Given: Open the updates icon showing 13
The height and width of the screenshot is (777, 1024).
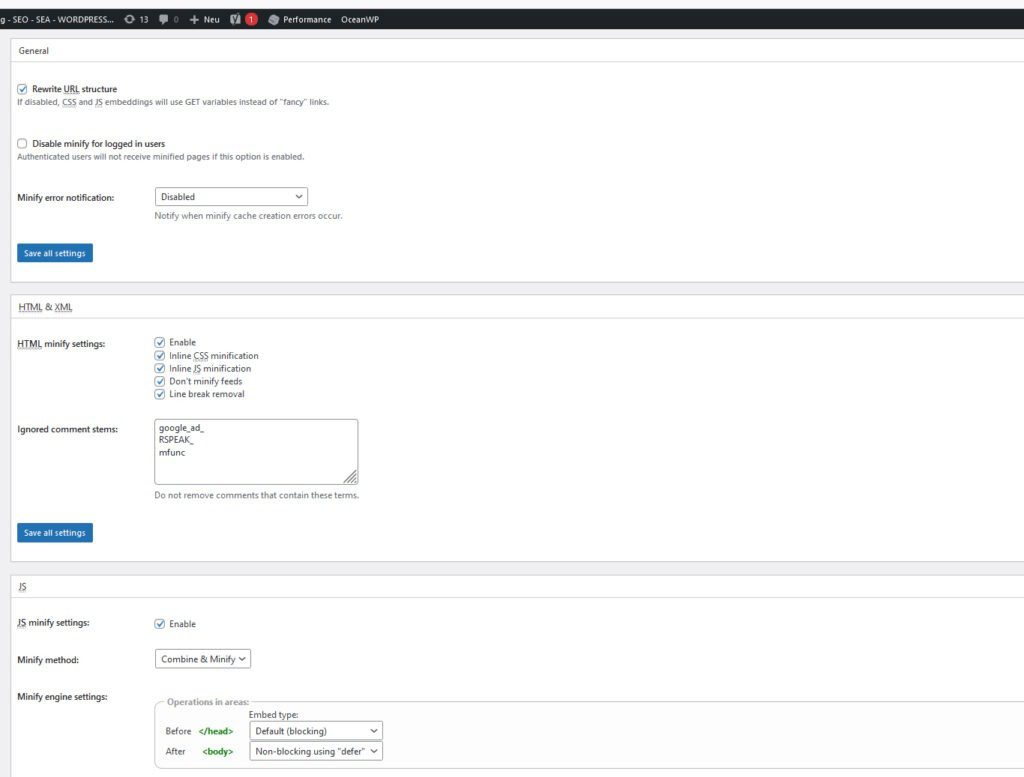Looking at the screenshot, I should 136,20.
